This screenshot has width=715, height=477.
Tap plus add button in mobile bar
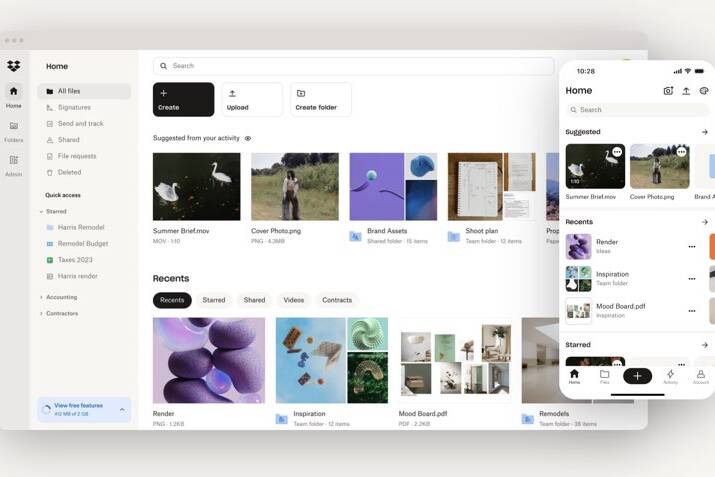pyautogui.click(x=637, y=376)
